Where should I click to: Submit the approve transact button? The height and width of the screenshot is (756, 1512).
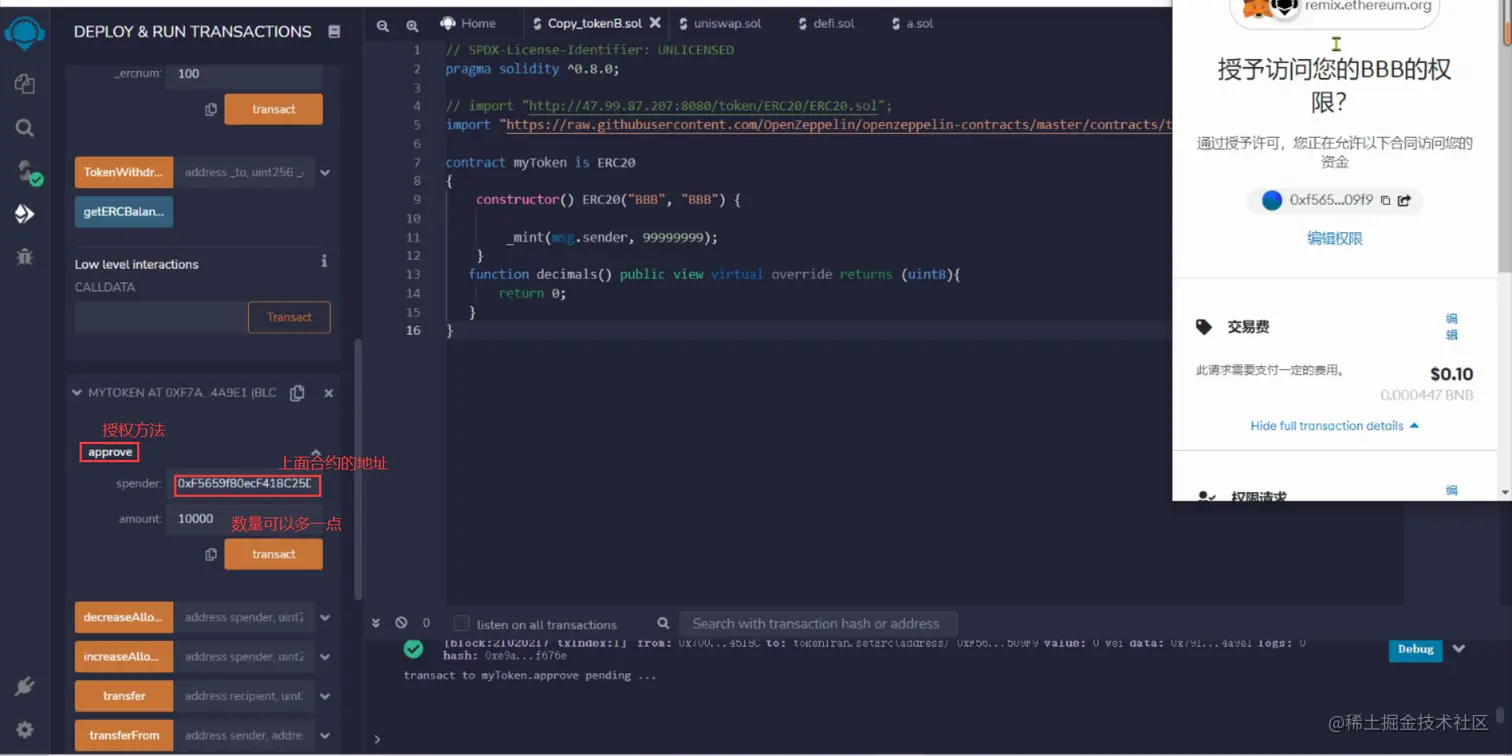point(273,554)
